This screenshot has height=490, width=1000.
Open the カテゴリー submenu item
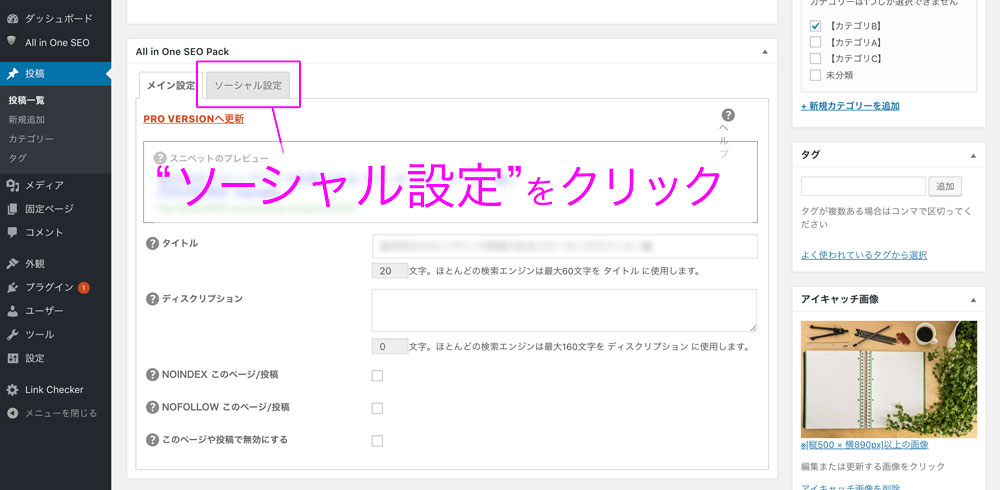click(31, 138)
